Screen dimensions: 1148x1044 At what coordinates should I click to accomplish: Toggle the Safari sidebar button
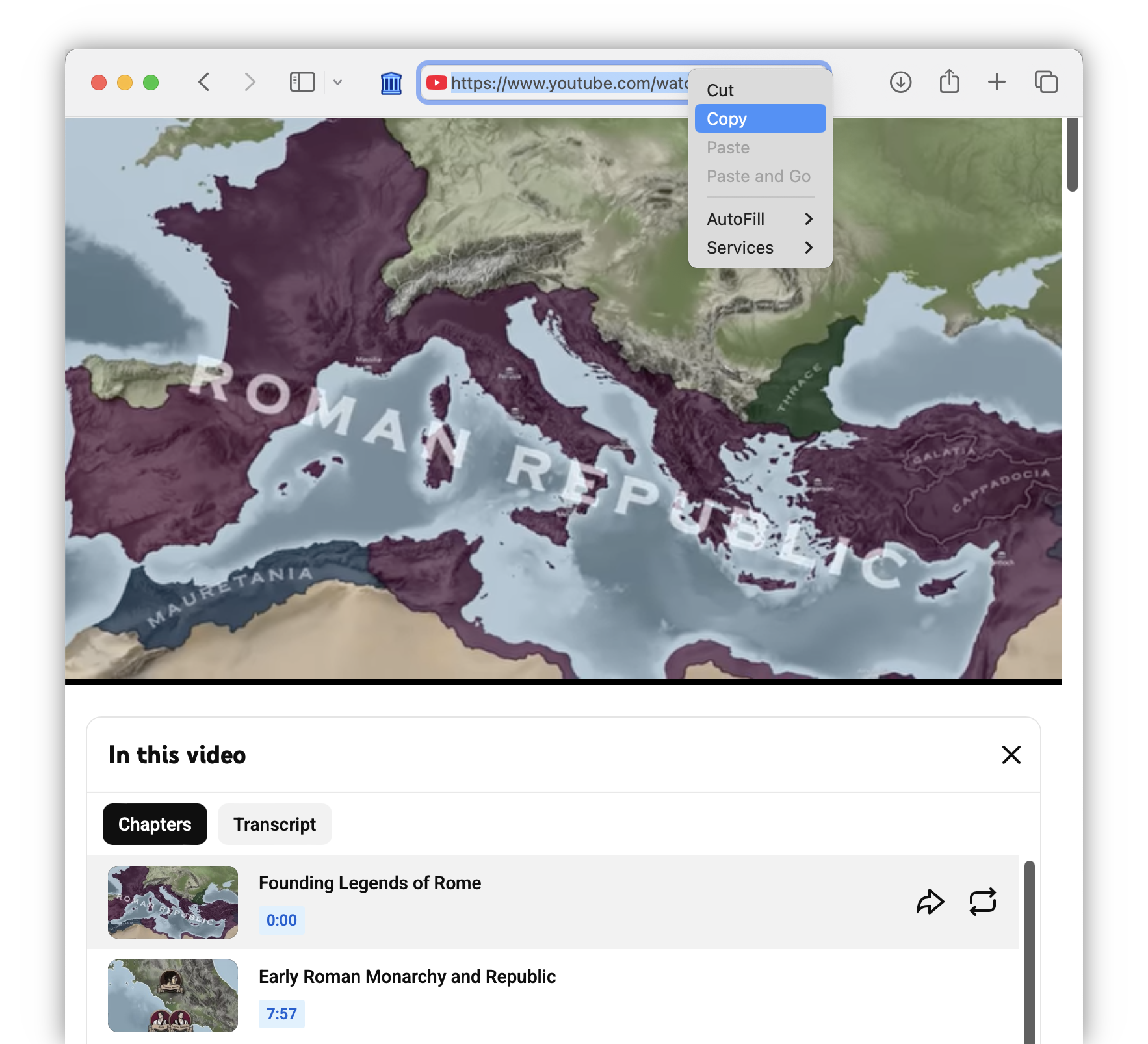302,83
